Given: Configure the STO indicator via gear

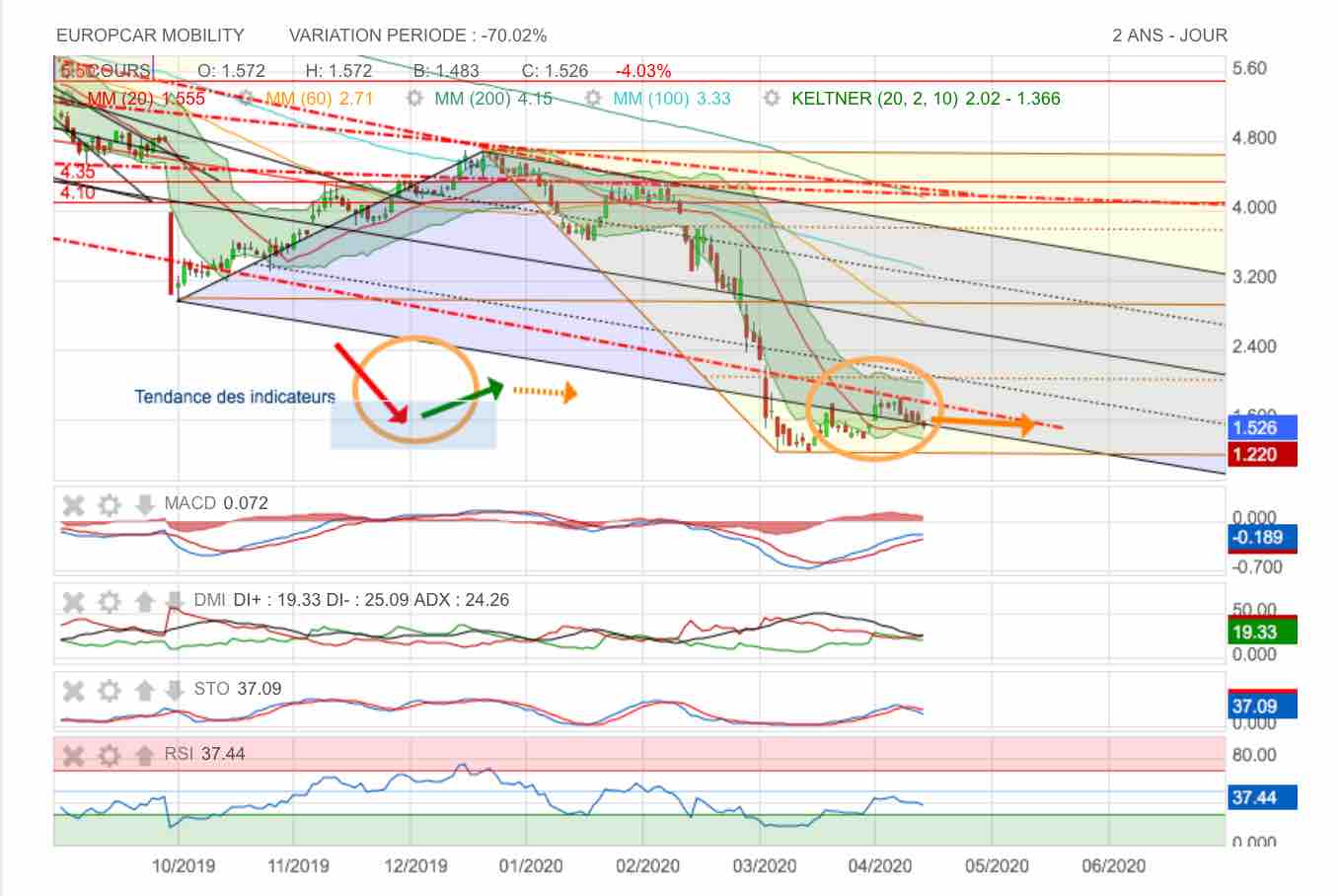Looking at the screenshot, I should pyautogui.click(x=109, y=691).
